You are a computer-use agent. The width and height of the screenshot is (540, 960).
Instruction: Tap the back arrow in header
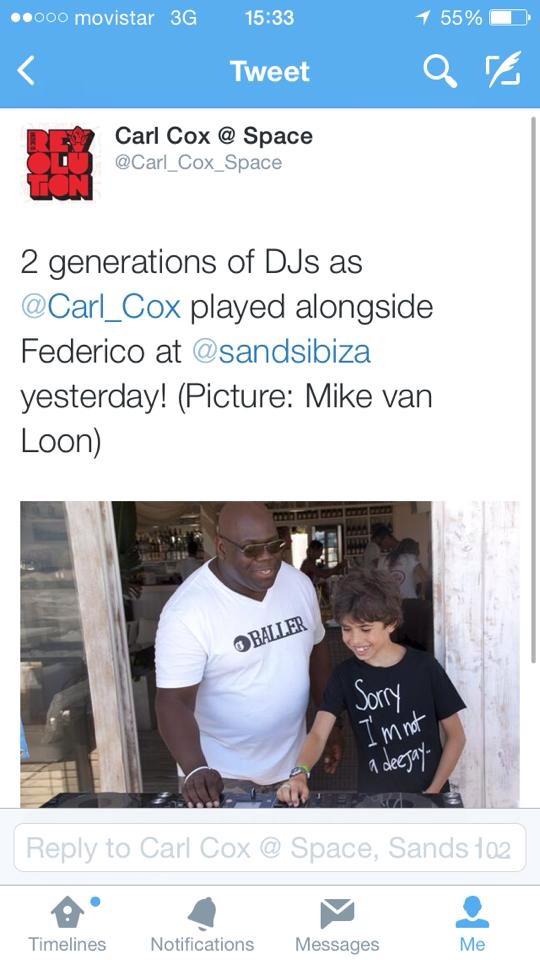click(x=26, y=71)
